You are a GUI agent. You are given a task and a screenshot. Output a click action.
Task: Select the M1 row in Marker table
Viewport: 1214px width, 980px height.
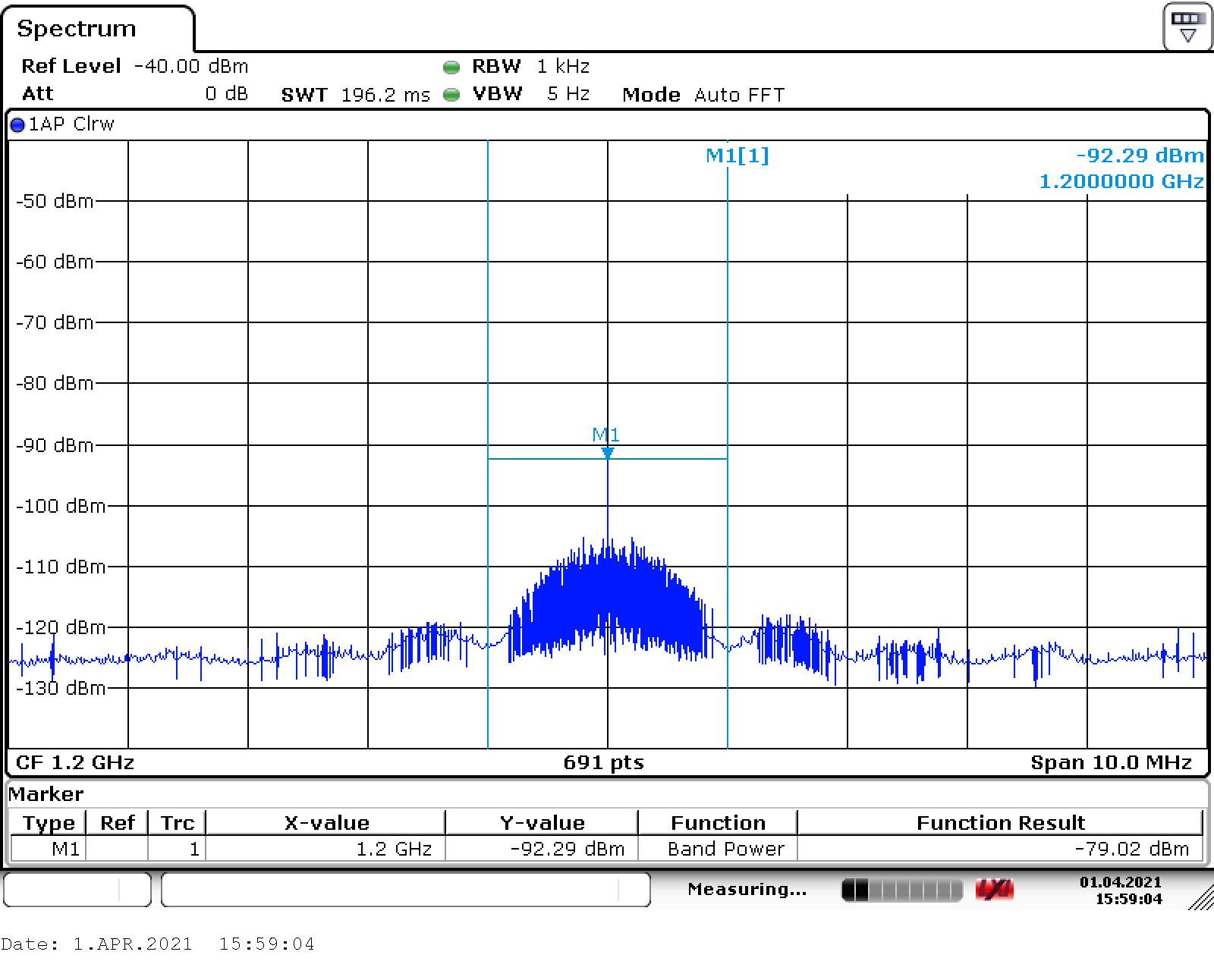(x=65, y=849)
